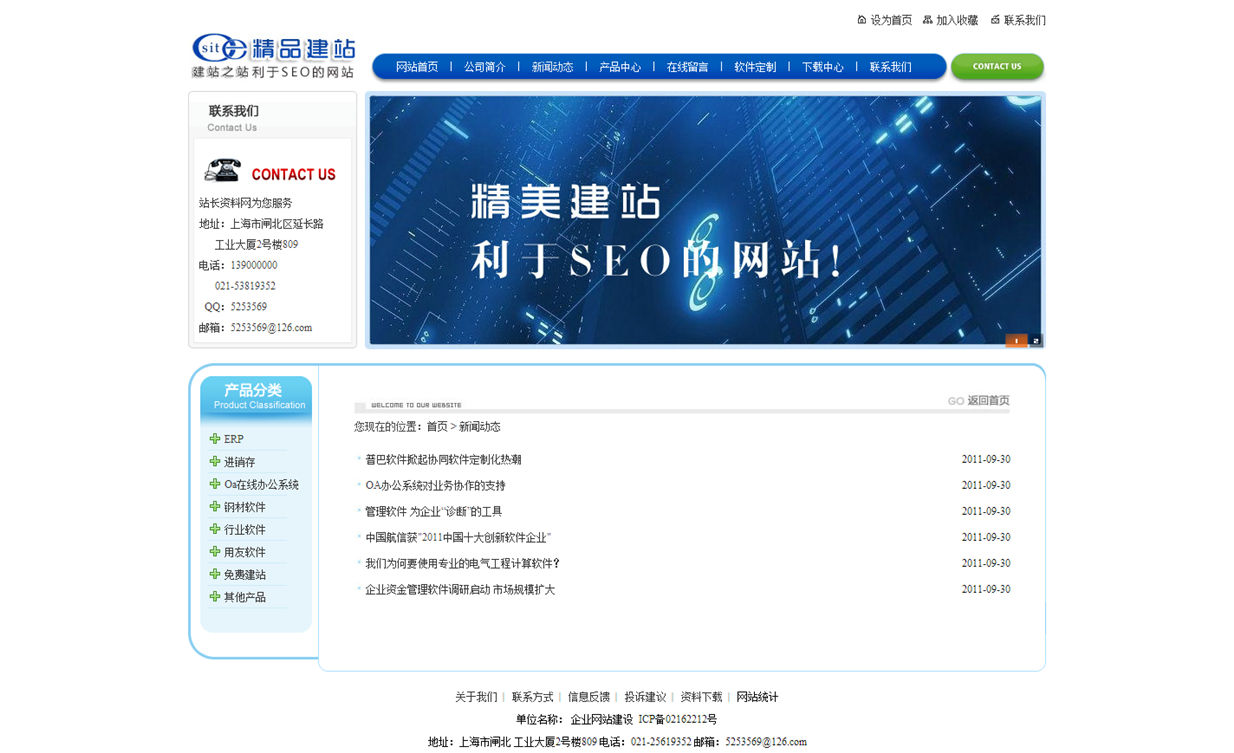Click the telephone icon next to CONTACT US
The height and width of the screenshot is (753, 1234).
point(222,170)
